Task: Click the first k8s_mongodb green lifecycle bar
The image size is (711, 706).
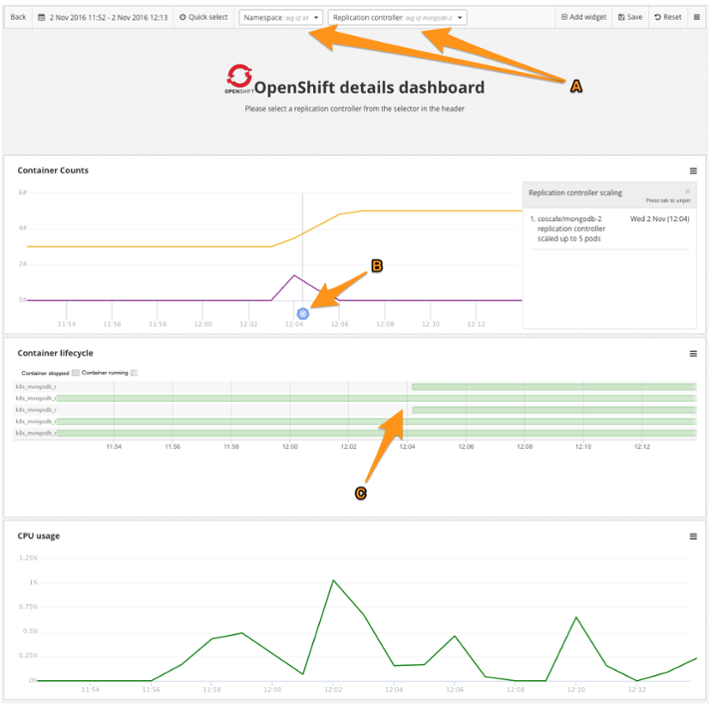Action: click(554, 387)
